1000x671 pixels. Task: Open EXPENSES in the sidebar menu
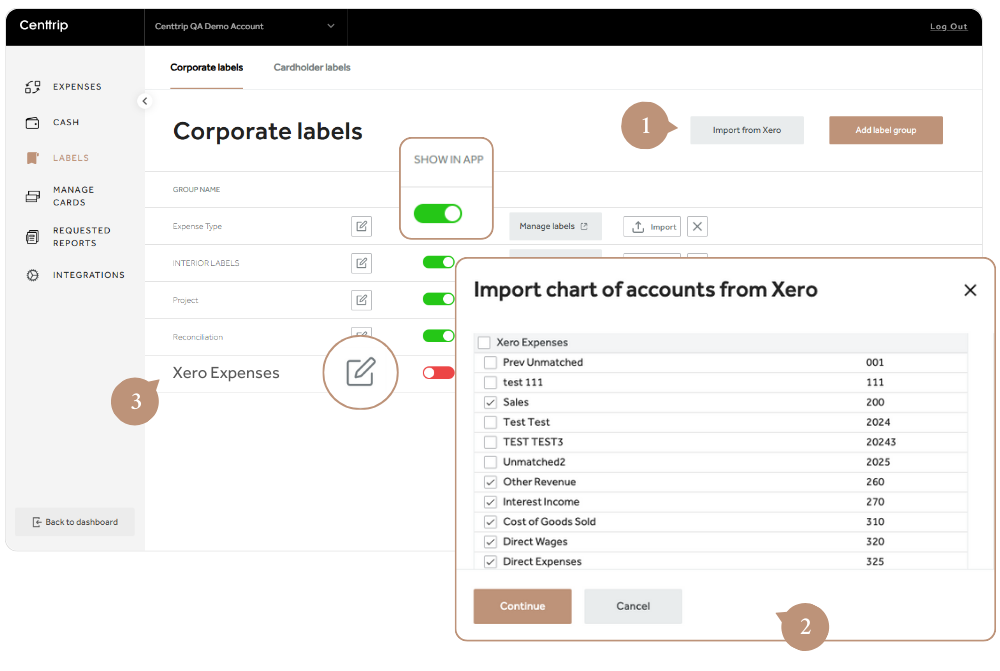point(77,87)
